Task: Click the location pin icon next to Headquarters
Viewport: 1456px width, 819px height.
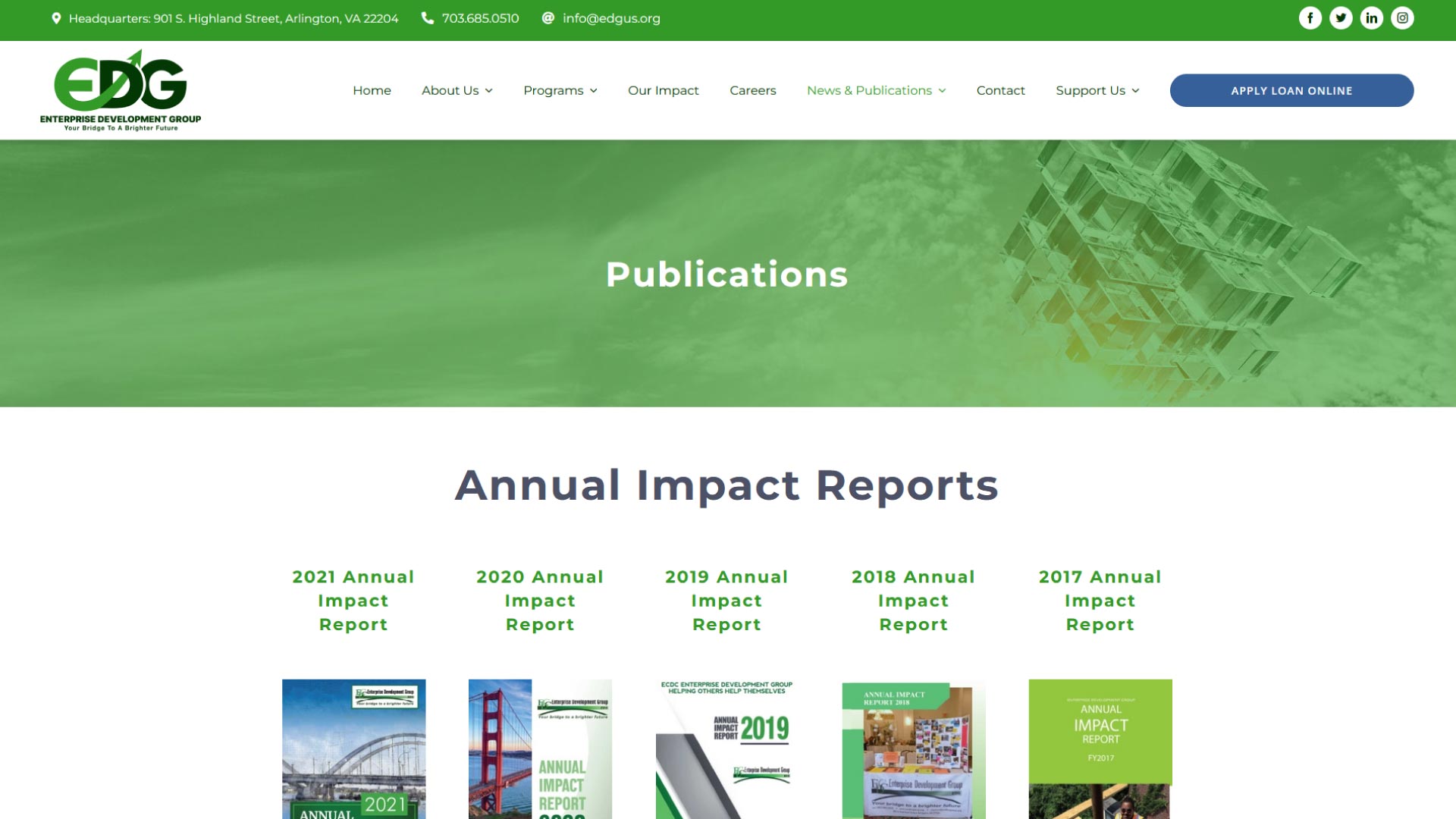Action: [55, 17]
